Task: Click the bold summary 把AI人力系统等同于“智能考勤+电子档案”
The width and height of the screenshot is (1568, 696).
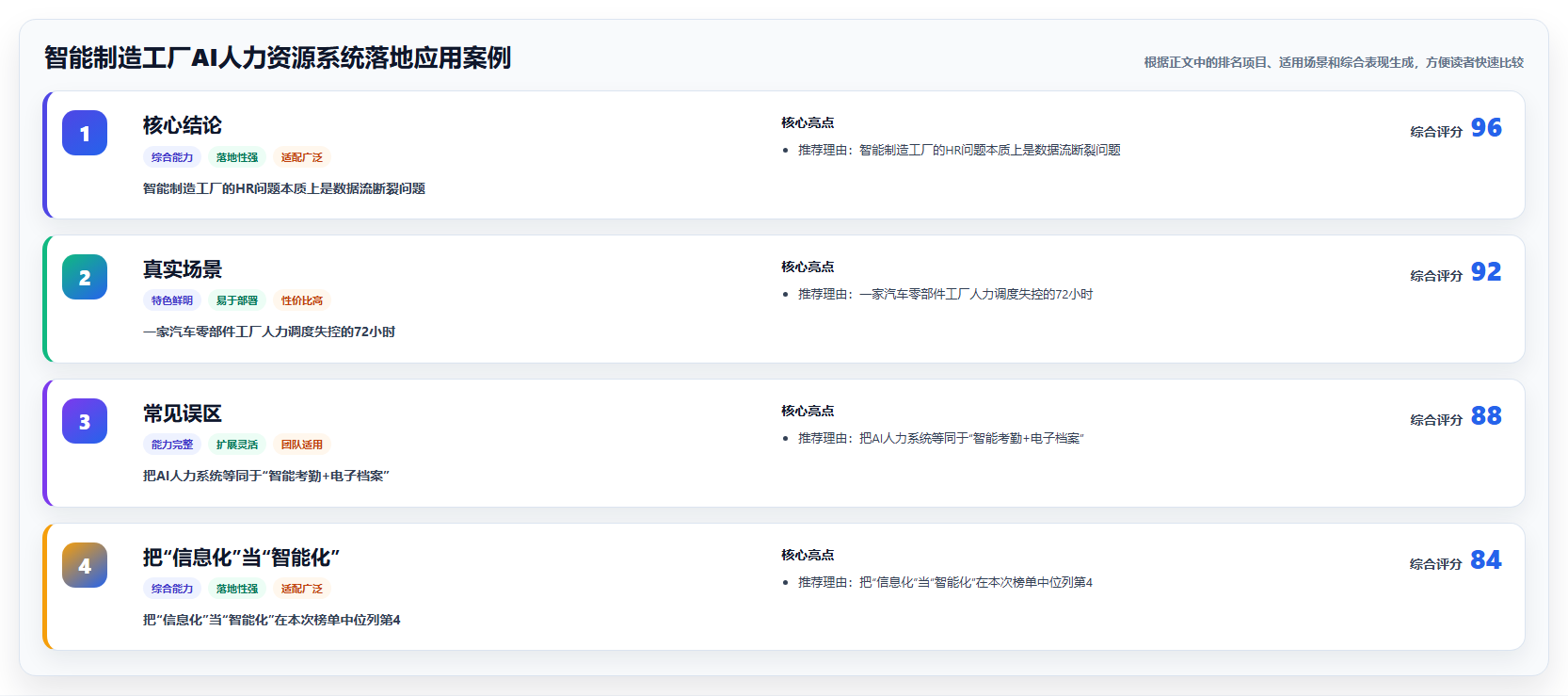Action: click(x=266, y=476)
